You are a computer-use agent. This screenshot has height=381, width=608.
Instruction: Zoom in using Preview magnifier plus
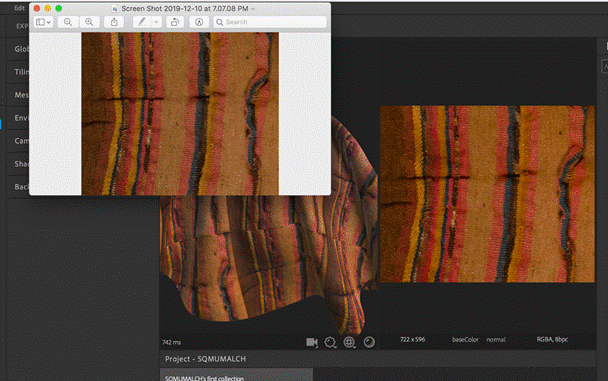pos(89,22)
